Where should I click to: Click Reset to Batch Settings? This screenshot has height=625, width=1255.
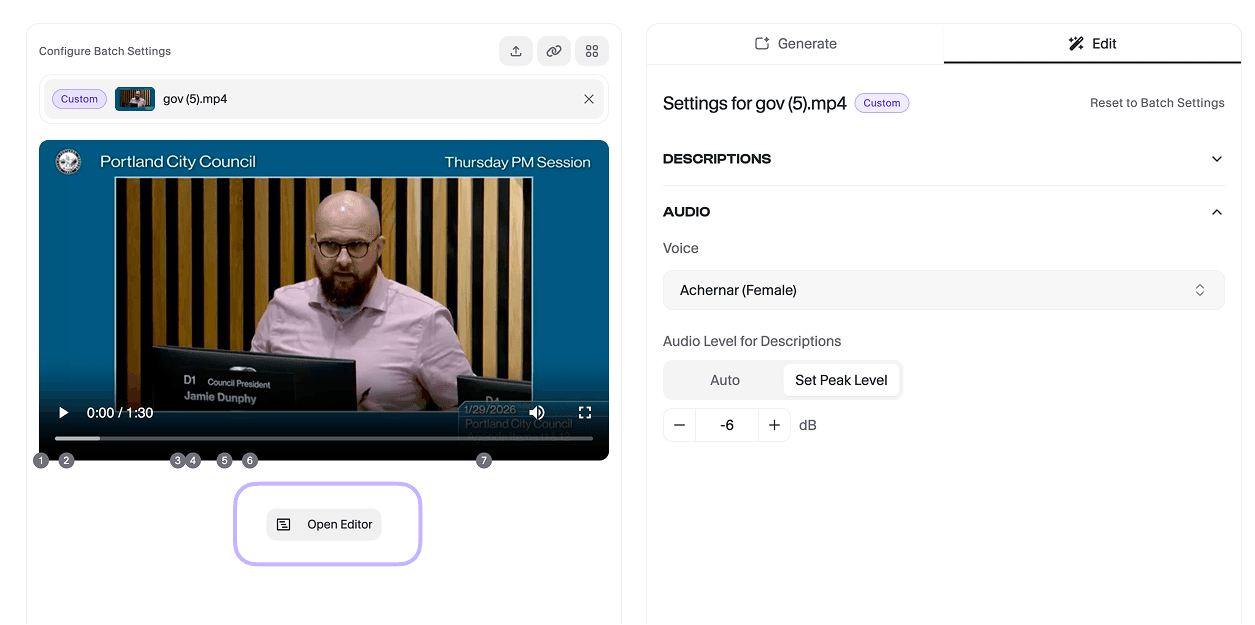(1156, 102)
